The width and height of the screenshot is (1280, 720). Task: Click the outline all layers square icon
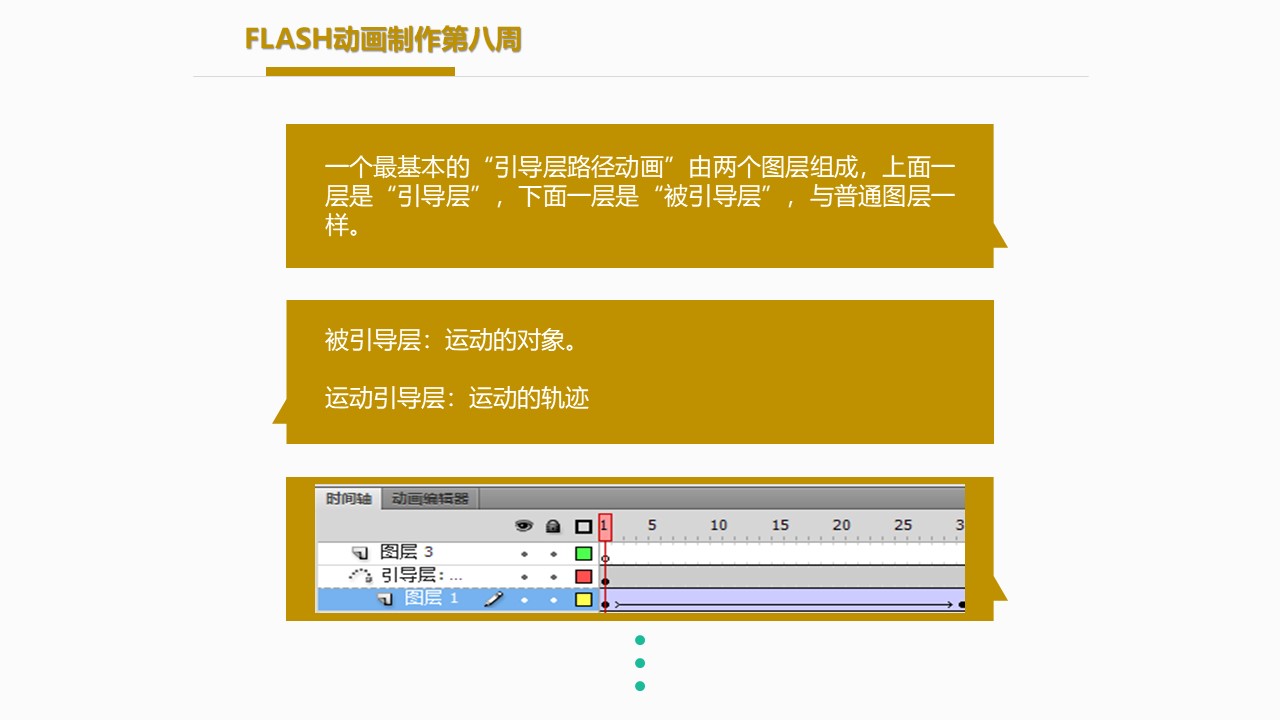coord(584,526)
